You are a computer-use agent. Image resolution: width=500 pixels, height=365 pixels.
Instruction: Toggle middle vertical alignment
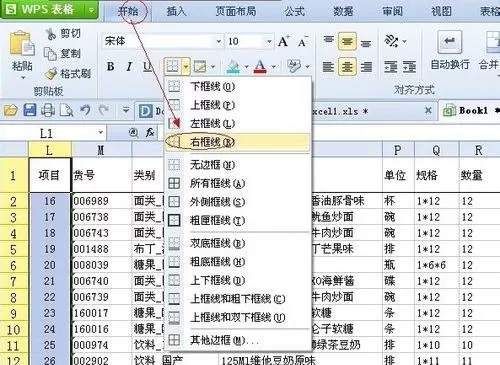347,41
